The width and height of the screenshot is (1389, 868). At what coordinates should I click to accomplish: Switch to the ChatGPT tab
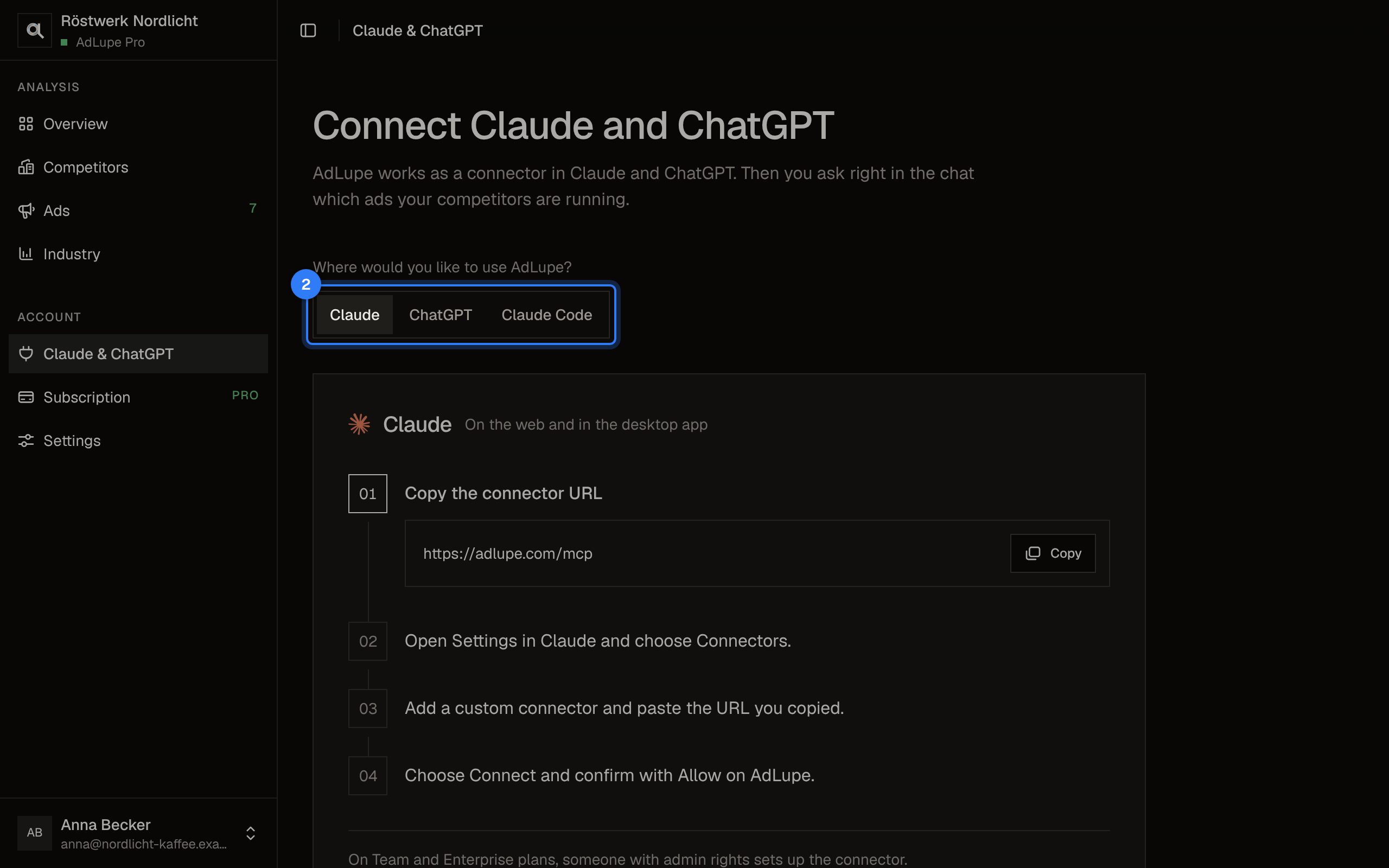[x=440, y=315]
